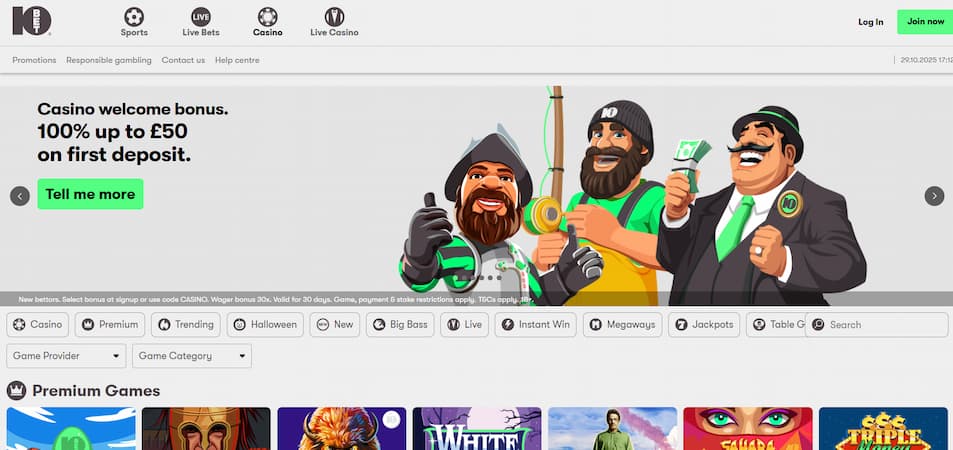Go to previous banner slide arrow

[x=20, y=196]
